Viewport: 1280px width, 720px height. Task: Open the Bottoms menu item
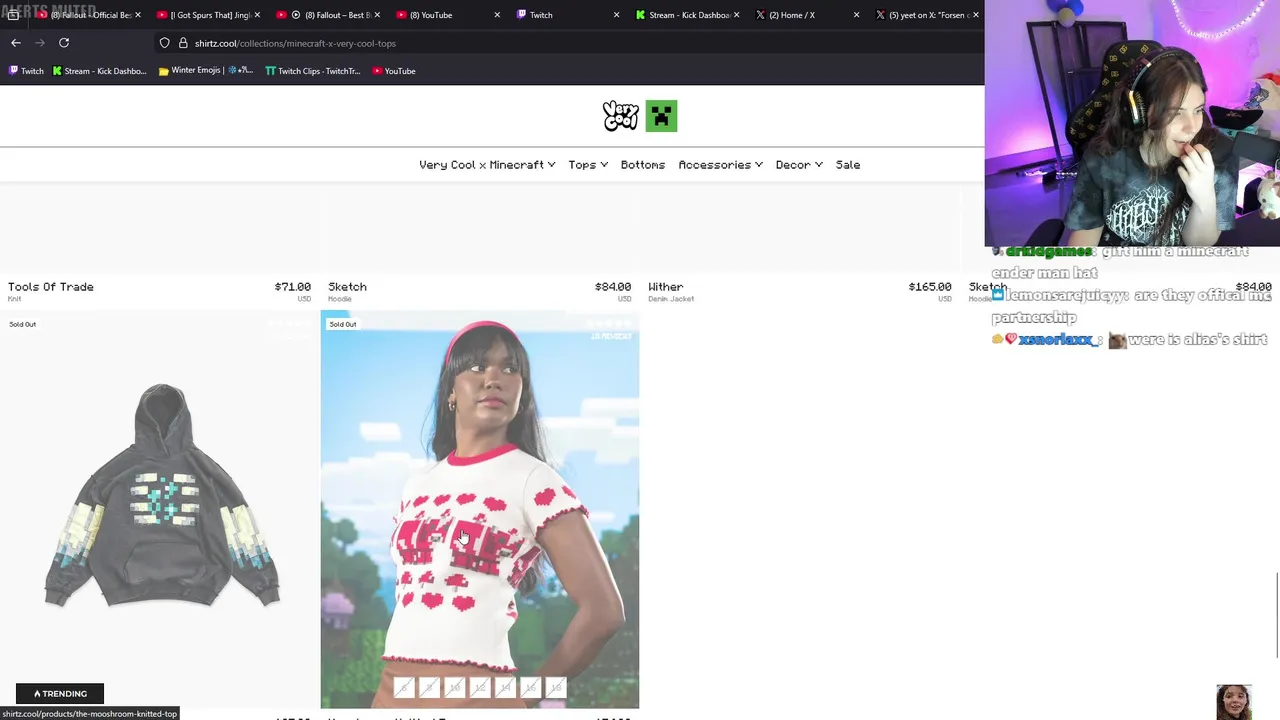point(643,165)
